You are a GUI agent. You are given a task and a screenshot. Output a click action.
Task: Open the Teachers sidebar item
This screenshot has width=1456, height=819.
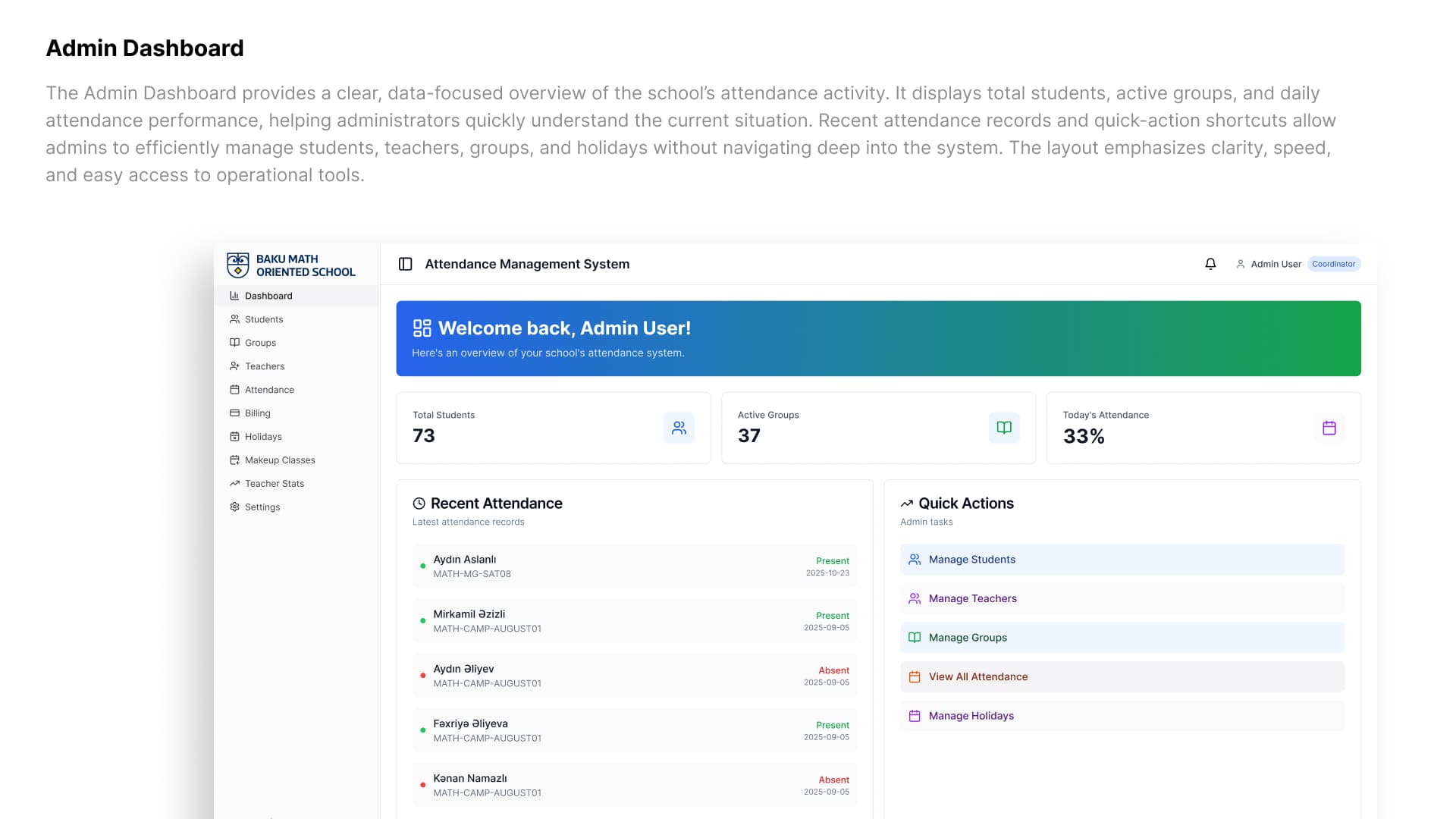pos(264,366)
